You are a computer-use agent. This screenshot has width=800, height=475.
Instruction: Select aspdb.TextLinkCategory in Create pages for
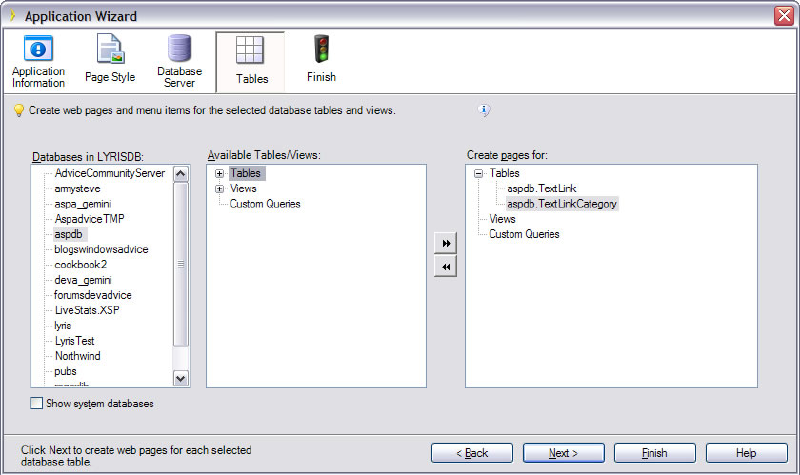(562, 204)
